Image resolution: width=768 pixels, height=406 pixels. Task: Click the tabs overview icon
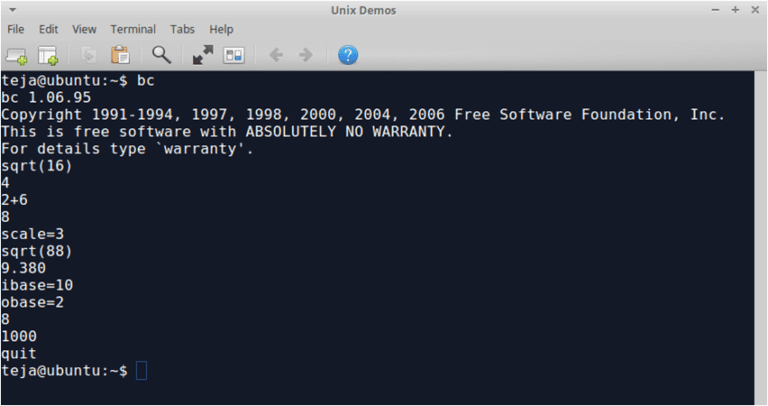[x=234, y=55]
